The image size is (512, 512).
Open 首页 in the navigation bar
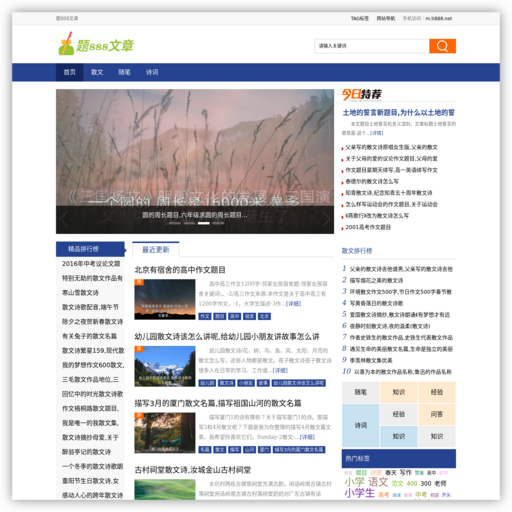69,72
